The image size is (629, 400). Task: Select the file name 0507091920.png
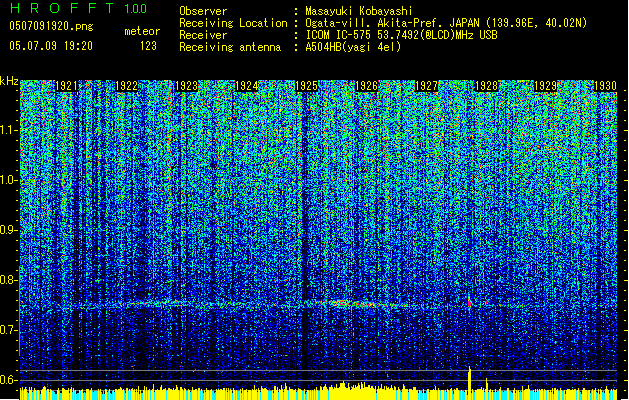(x=51, y=26)
